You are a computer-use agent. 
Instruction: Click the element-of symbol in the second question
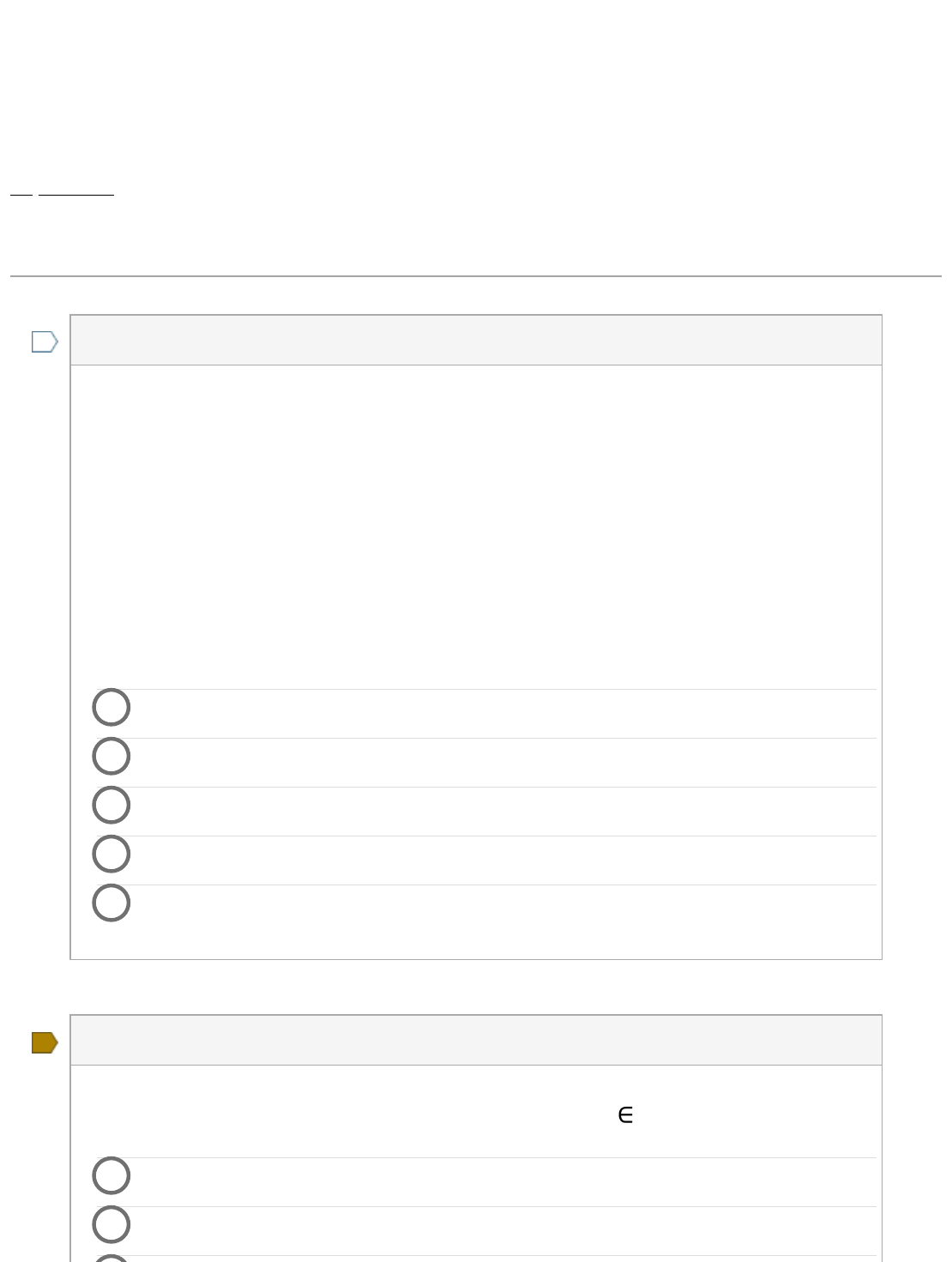(x=625, y=1115)
